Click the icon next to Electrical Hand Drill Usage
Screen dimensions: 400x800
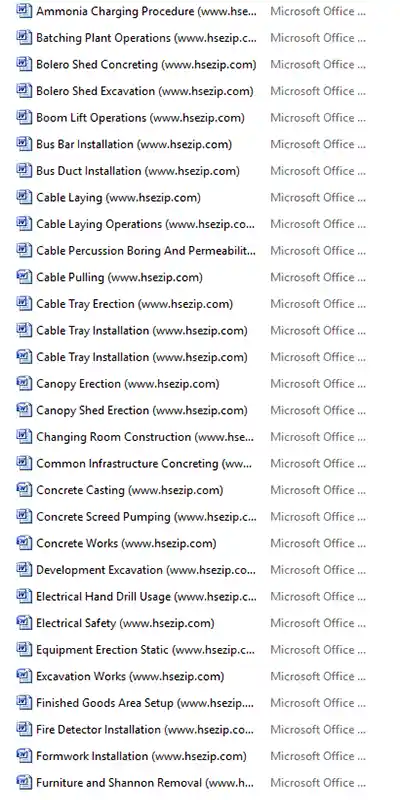[x=24, y=596]
